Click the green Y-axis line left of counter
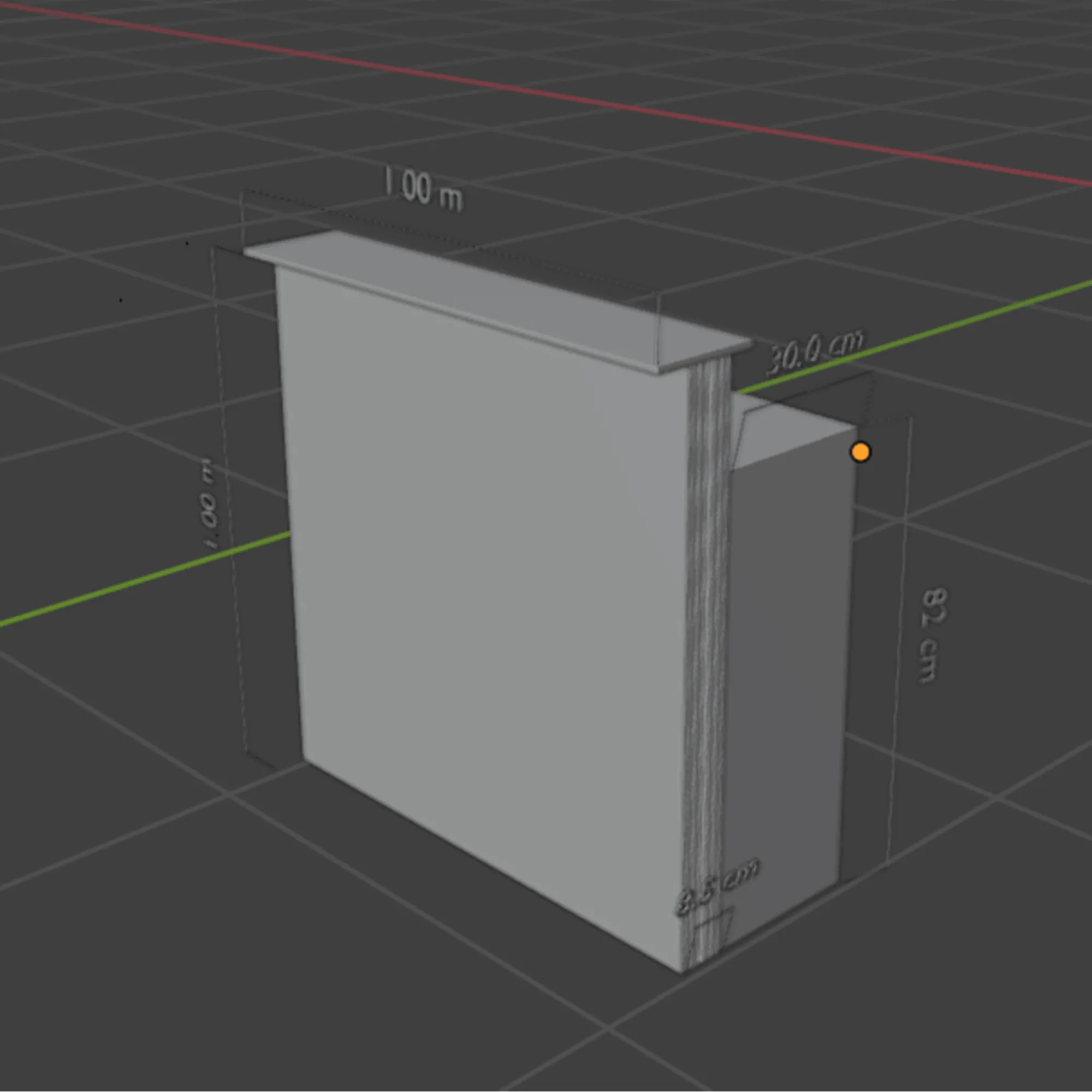This screenshot has width=1092, height=1092. point(141,580)
